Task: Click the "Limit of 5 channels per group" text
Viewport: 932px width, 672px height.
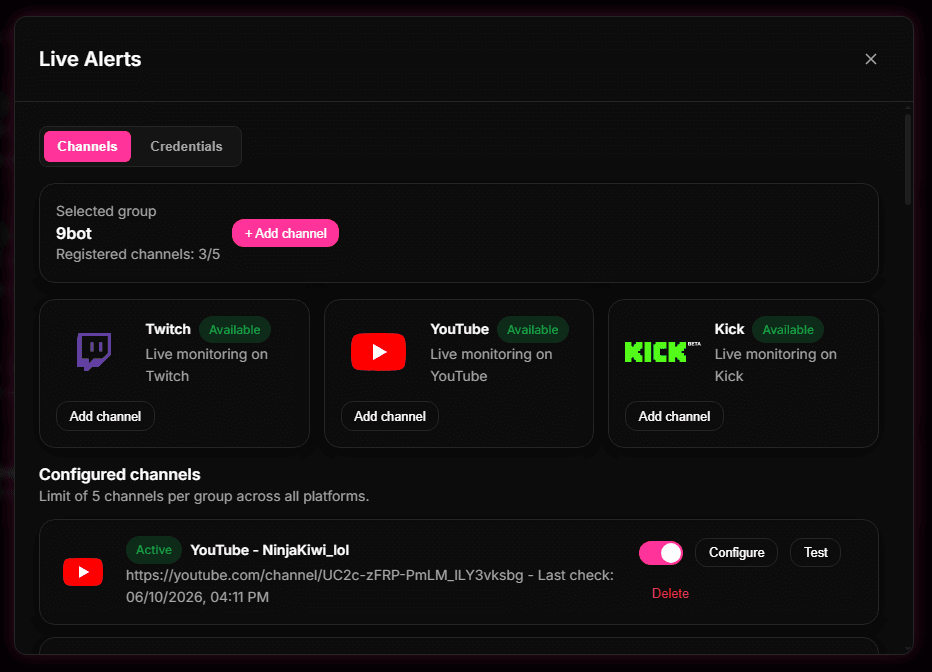Action: click(204, 496)
